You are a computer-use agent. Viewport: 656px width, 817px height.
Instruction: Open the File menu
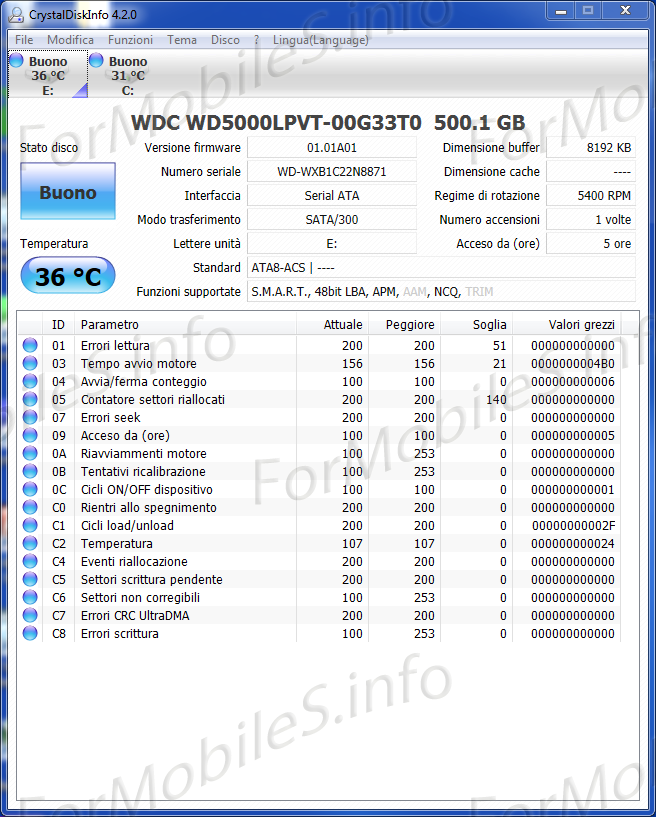pyautogui.click(x=24, y=40)
